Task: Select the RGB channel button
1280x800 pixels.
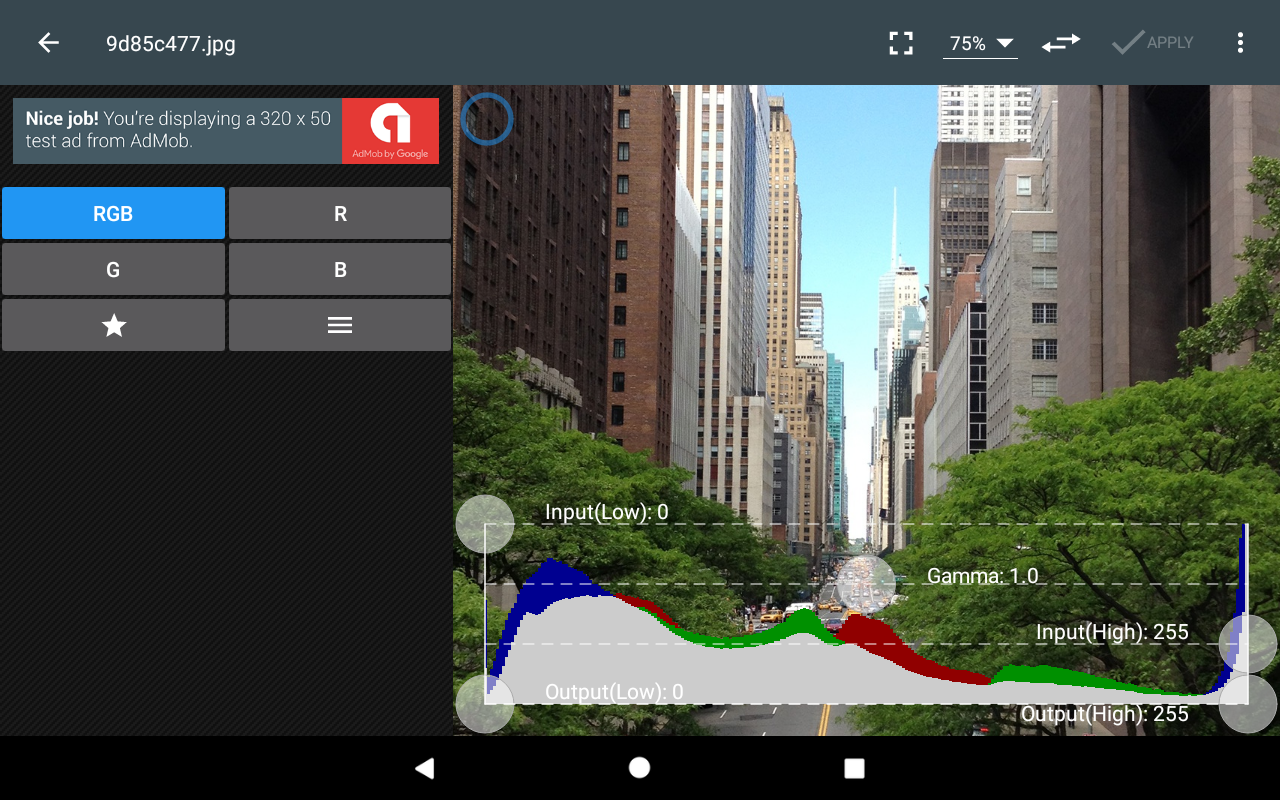Action: (113, 213)
